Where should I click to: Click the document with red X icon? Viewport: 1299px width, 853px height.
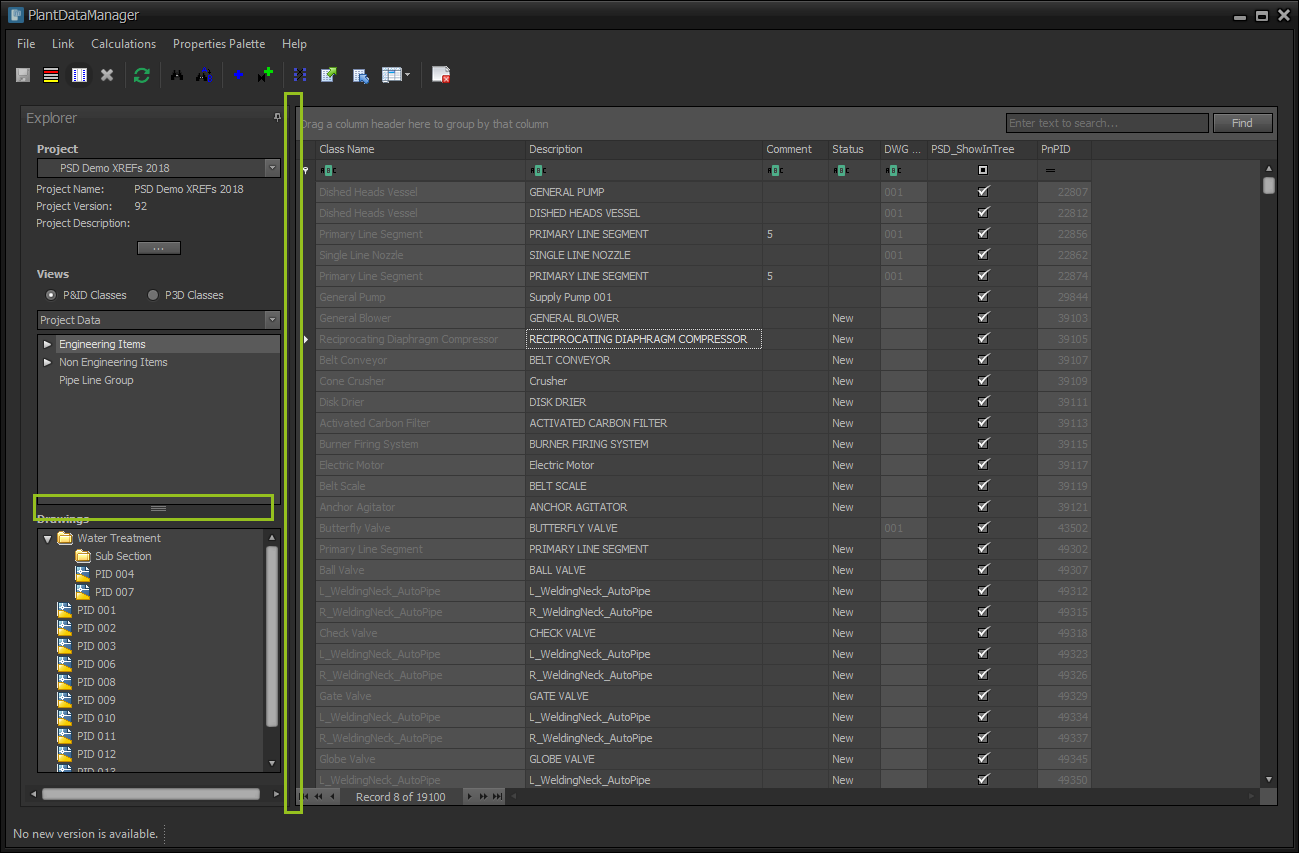click(x=441, y=75)
